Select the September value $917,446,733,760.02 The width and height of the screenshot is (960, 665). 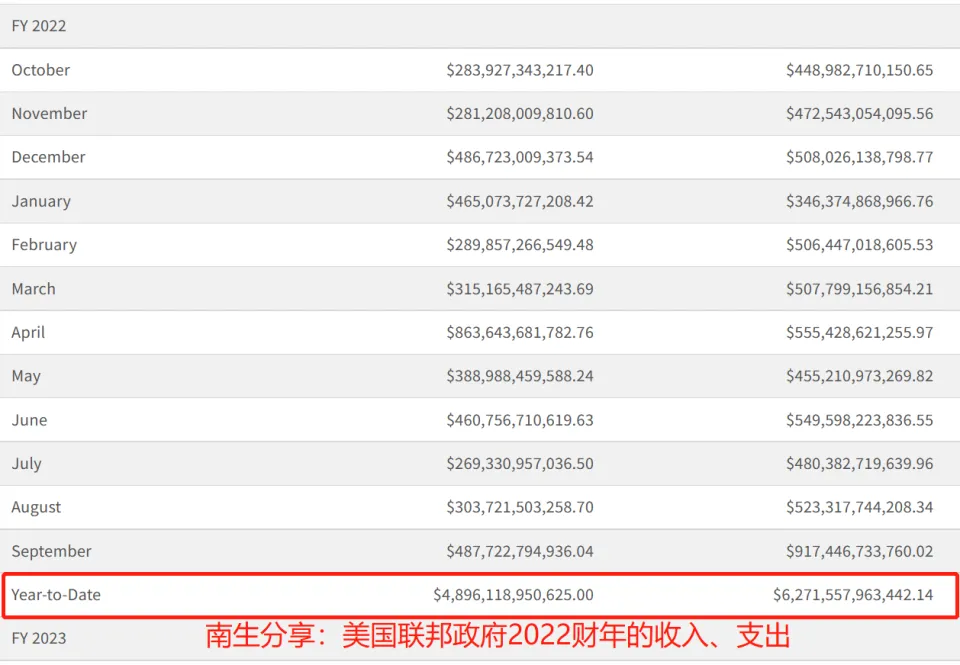point(859,551)
